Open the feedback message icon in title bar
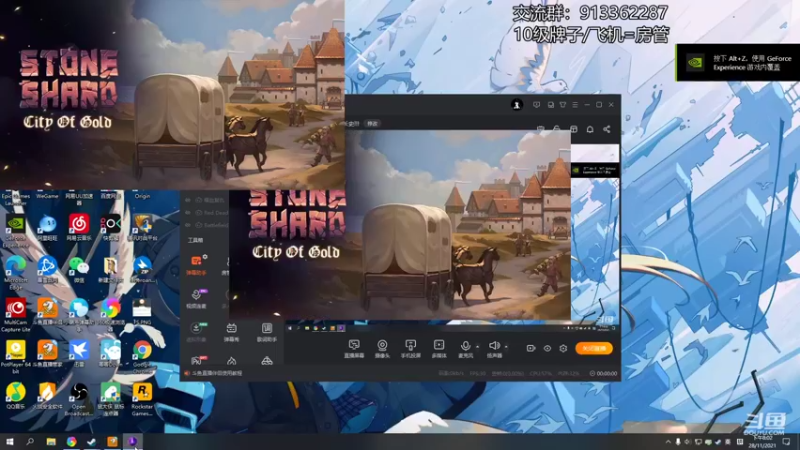 (x=536, y=105)
